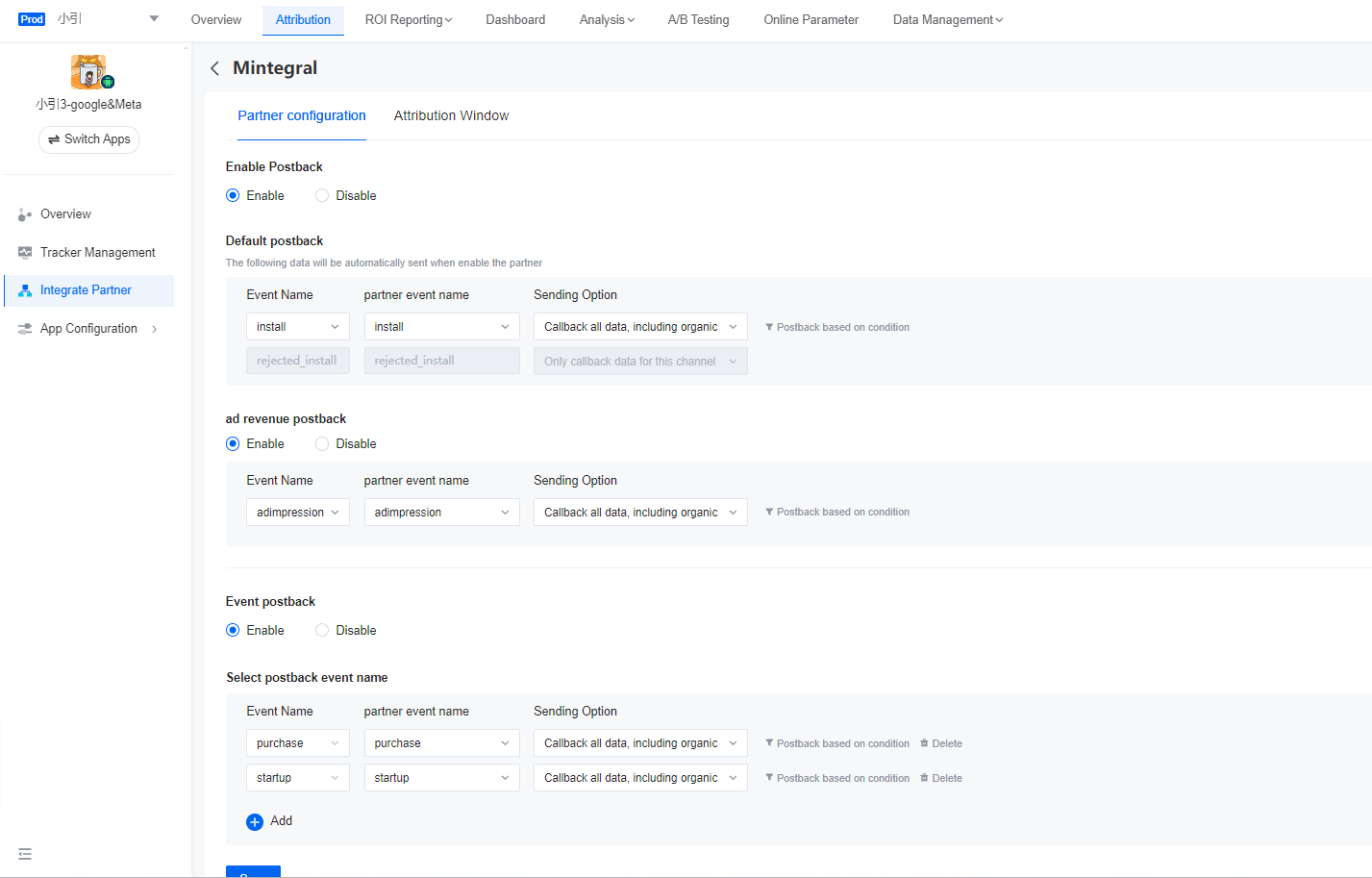Enable Event postback

pyautogui.click(x=232, y=630)
